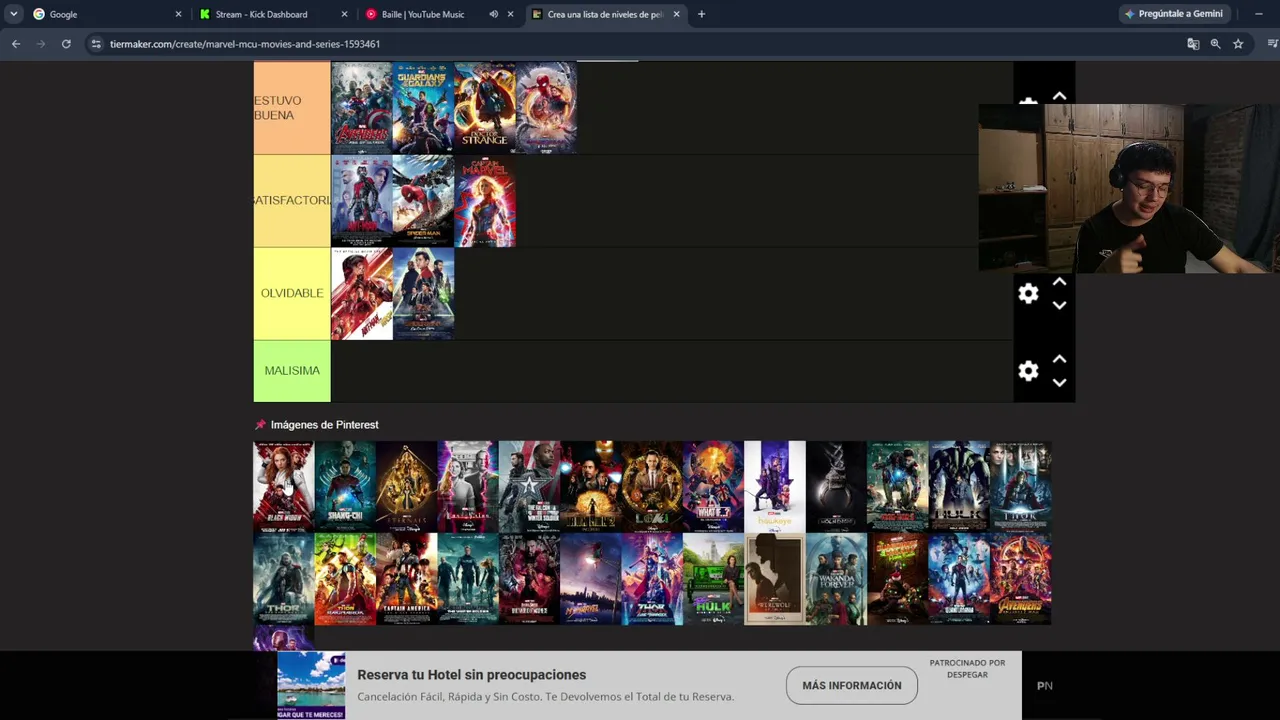The image size is (1280, 720).
Task: Reload the tiermaker page
Action: [66, 44]
